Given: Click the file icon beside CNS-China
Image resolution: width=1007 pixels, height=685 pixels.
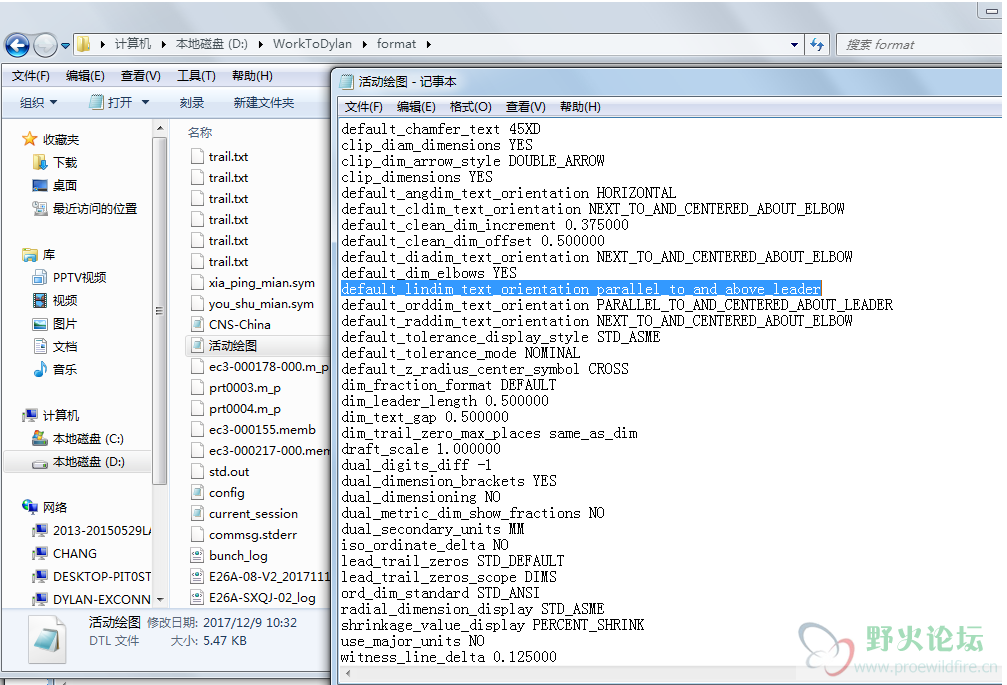Looking at the screenshot, I should click(197, 324).
